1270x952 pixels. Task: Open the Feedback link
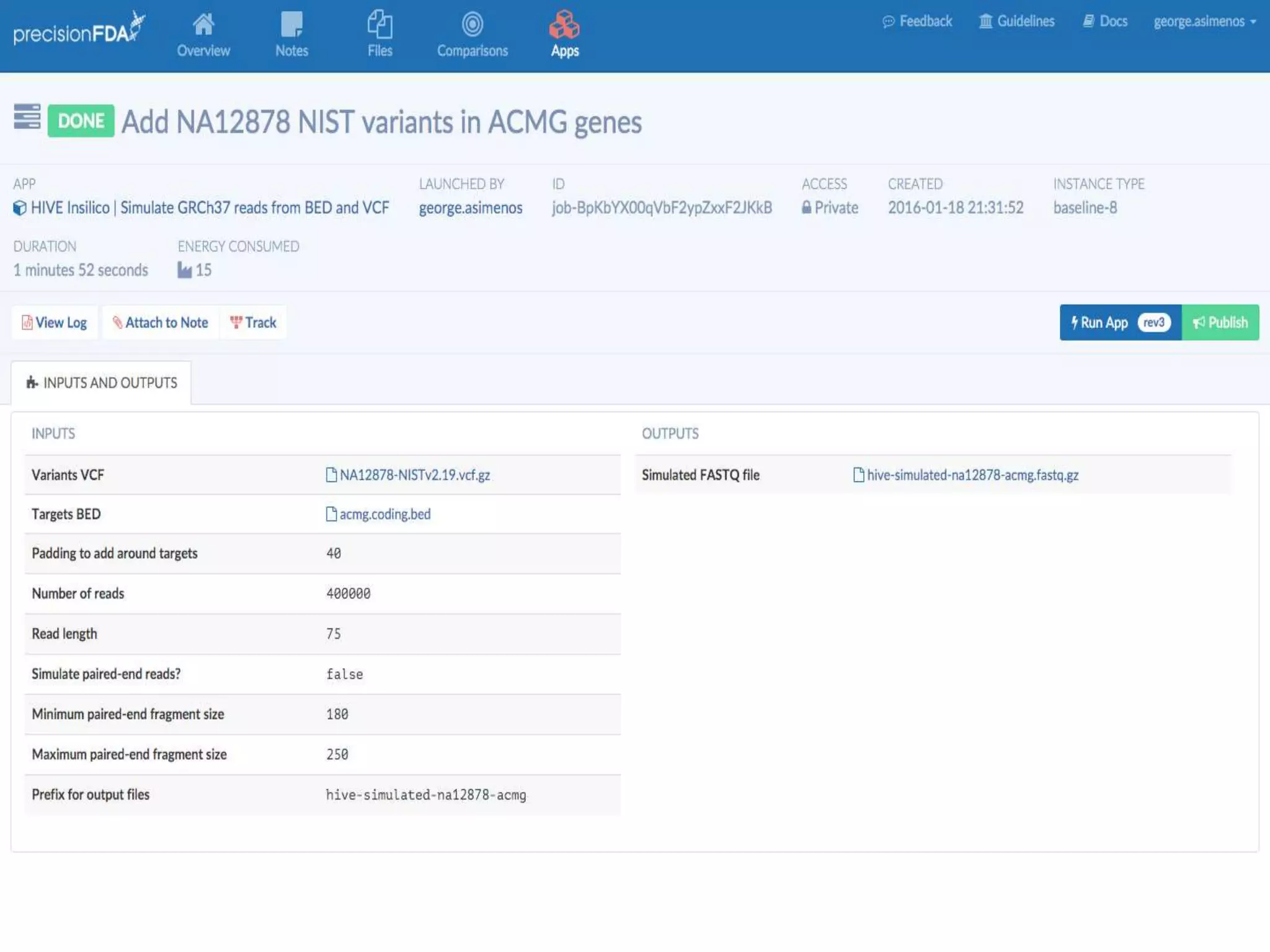tap(917, 22)
